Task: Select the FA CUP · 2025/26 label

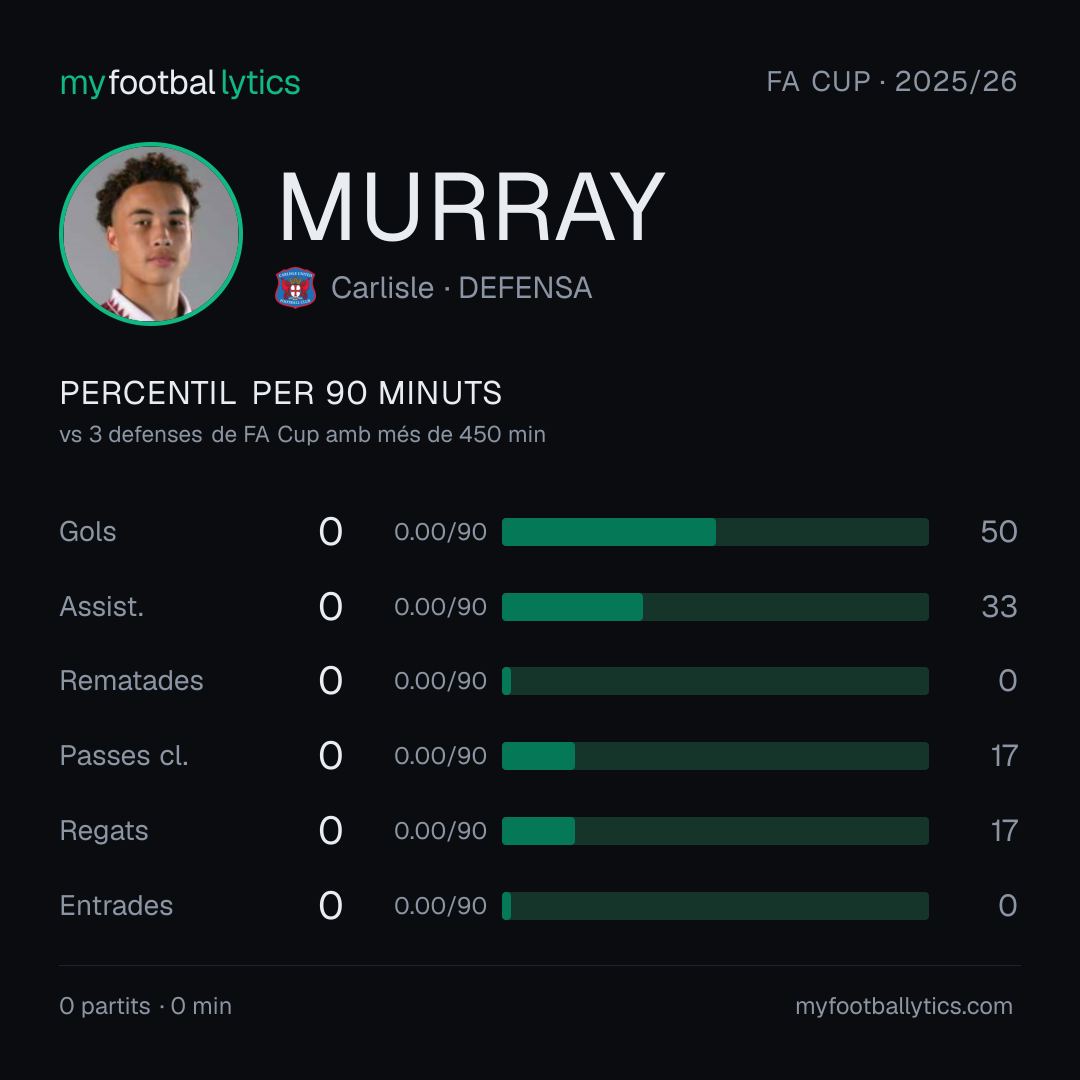Action: pos(891,81)
